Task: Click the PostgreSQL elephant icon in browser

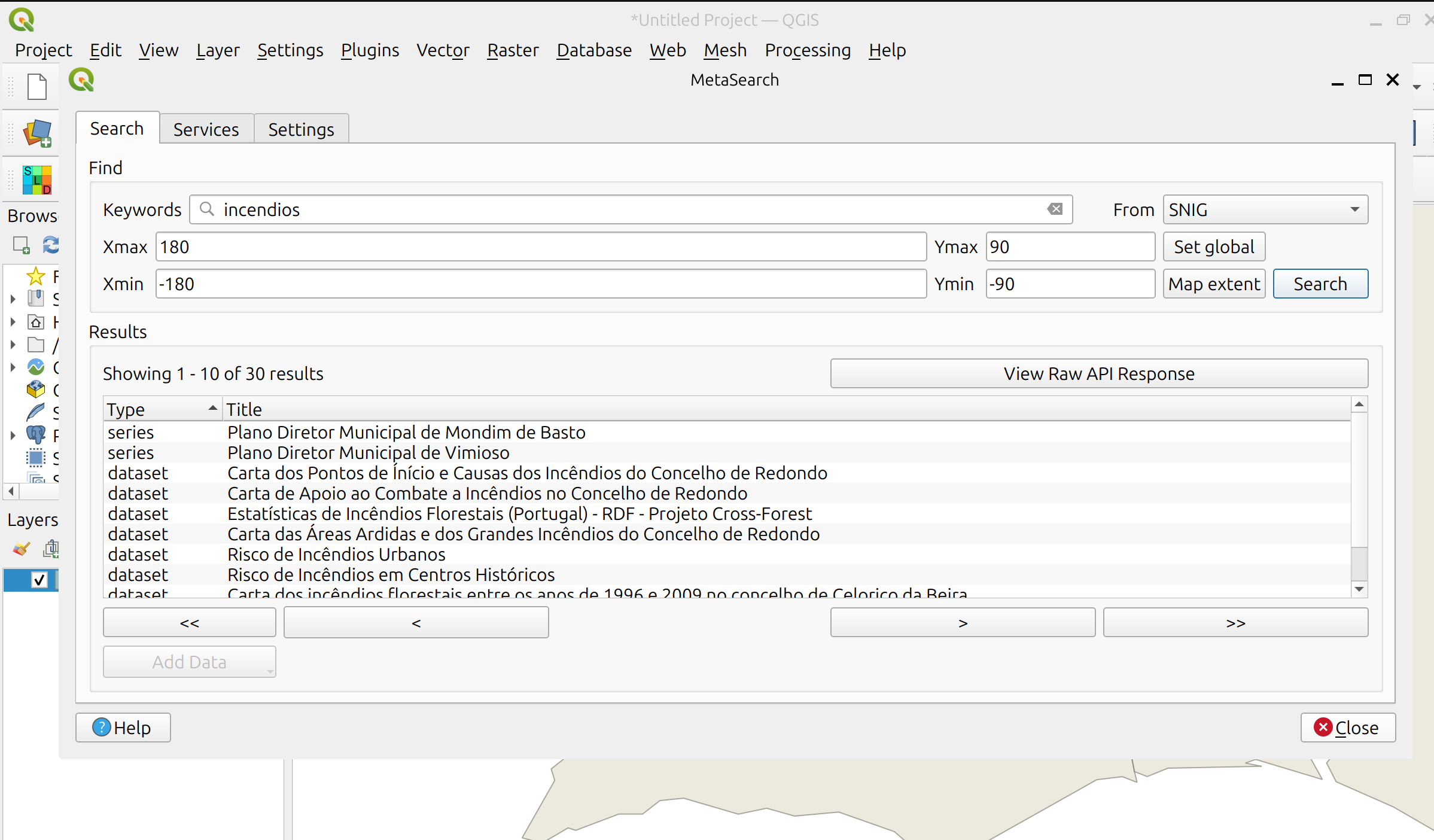Action: pos(36,435)
